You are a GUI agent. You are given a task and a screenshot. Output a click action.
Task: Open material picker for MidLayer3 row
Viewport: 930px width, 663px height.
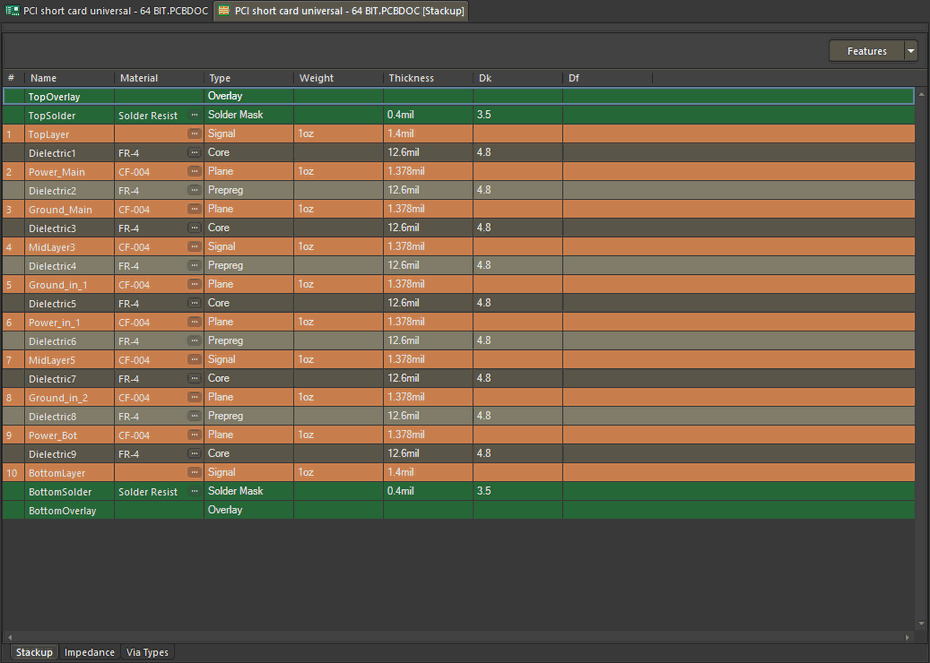[195, 247]
